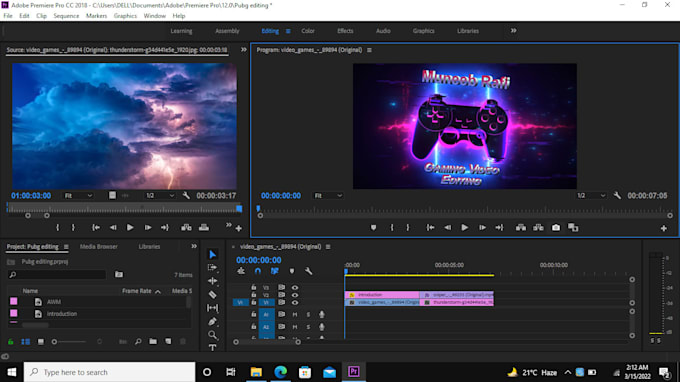Click Insert button in Source monitor
The width and height of the screenshot is (680, 382).
pos(186,228)
